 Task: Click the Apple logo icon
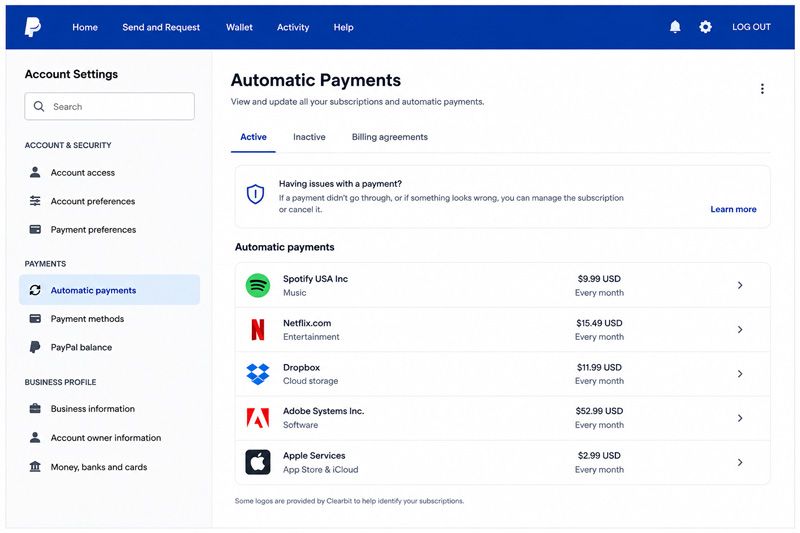(258, 462)
